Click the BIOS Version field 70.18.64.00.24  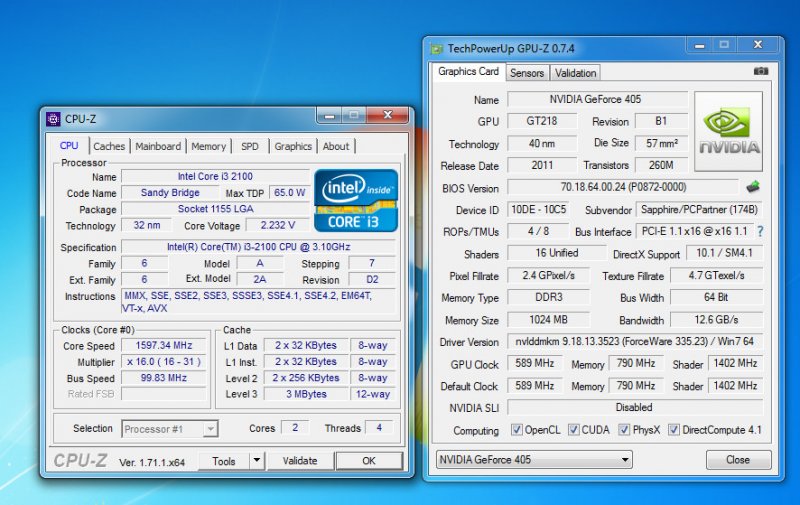coord(623,187)
